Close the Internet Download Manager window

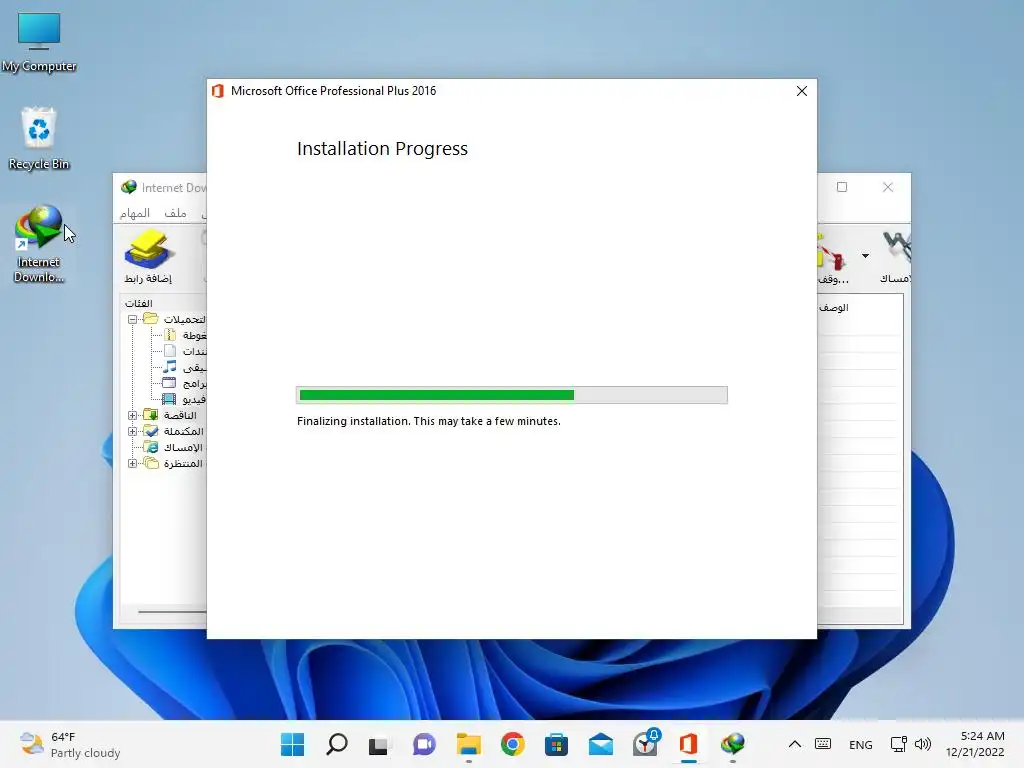(888, 187)
